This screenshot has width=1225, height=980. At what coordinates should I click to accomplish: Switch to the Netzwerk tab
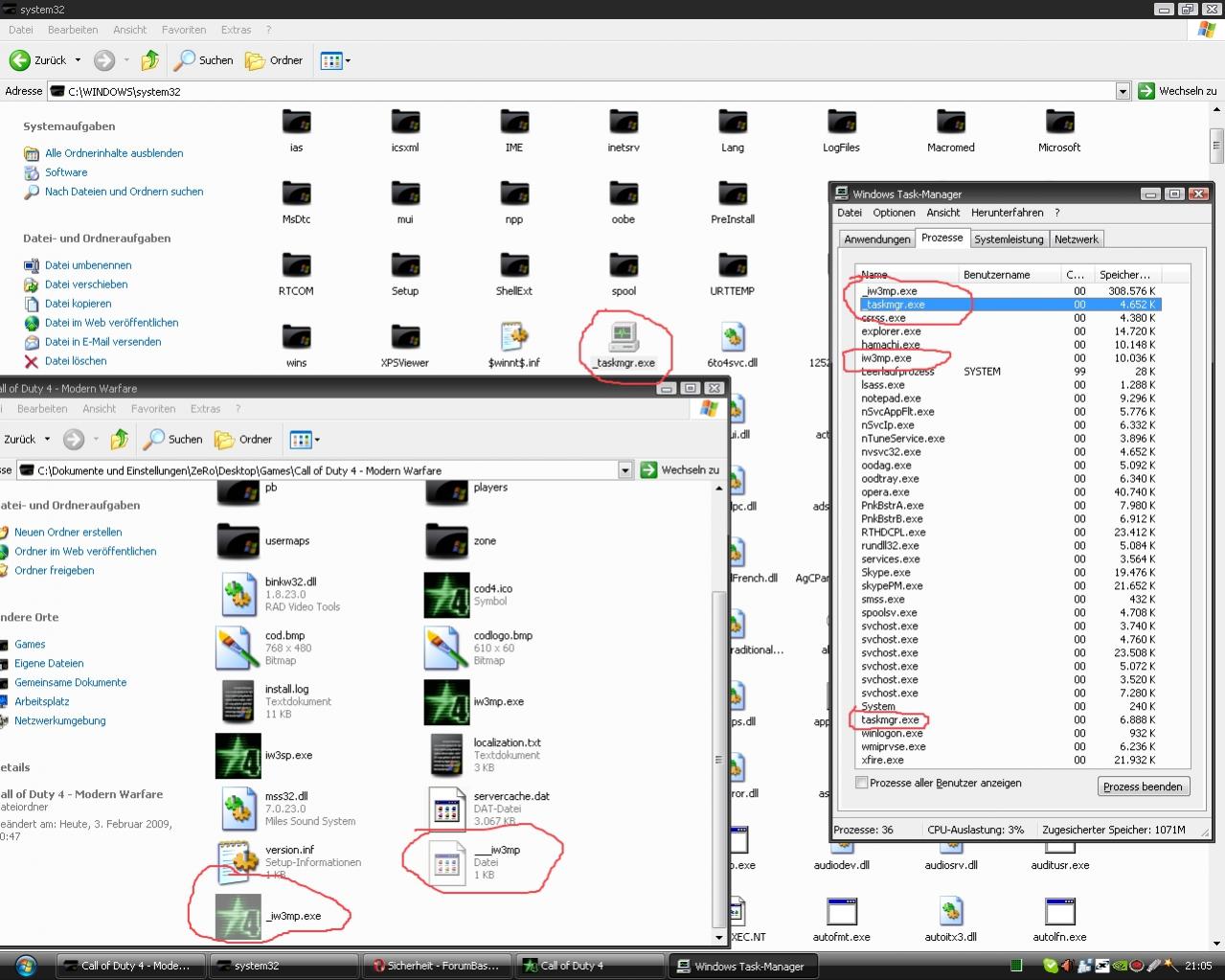coord(1077,239)
